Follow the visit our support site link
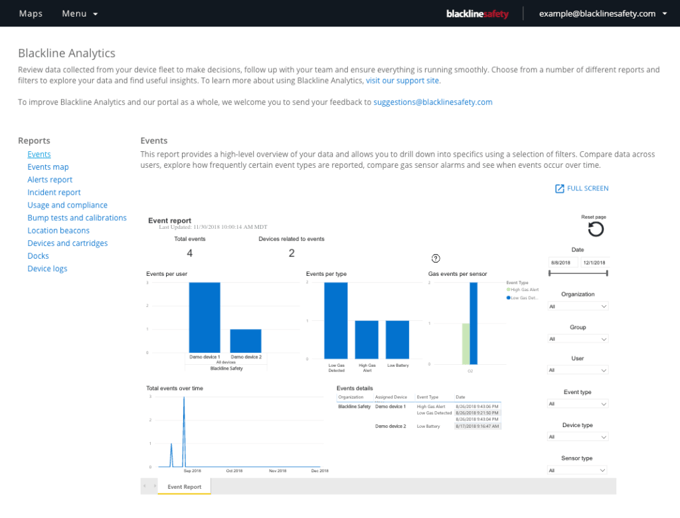680x518 pixels. [x=402, y=81]
